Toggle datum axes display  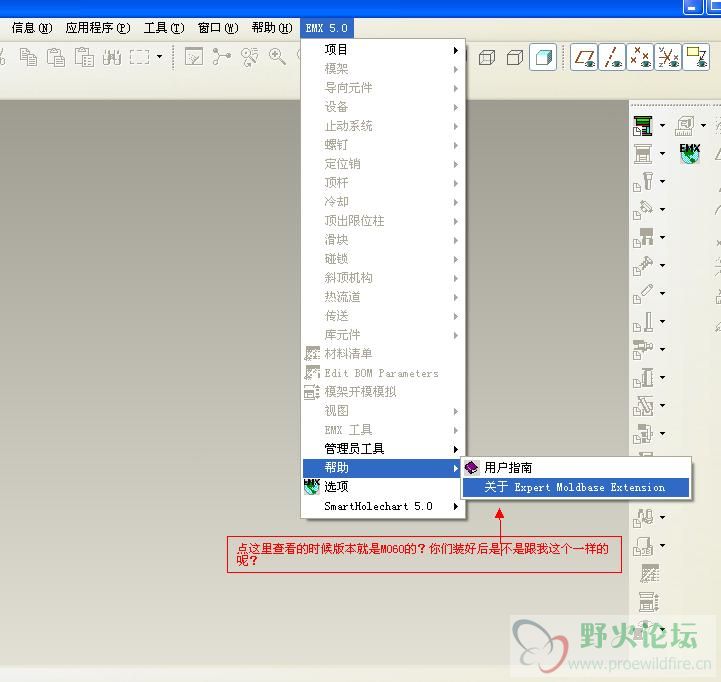612,57
